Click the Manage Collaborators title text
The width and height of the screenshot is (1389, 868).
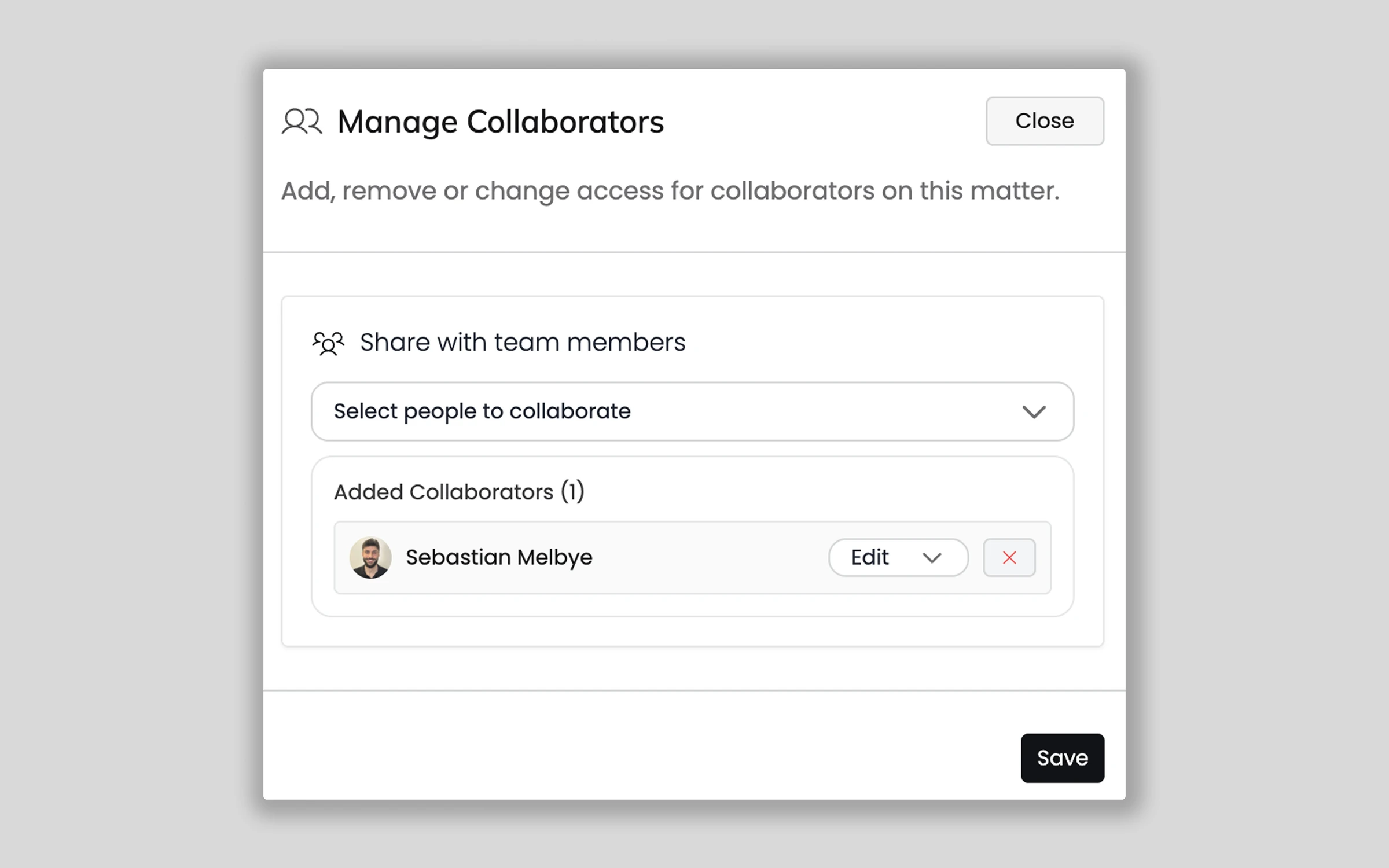(x=501, y=122)
